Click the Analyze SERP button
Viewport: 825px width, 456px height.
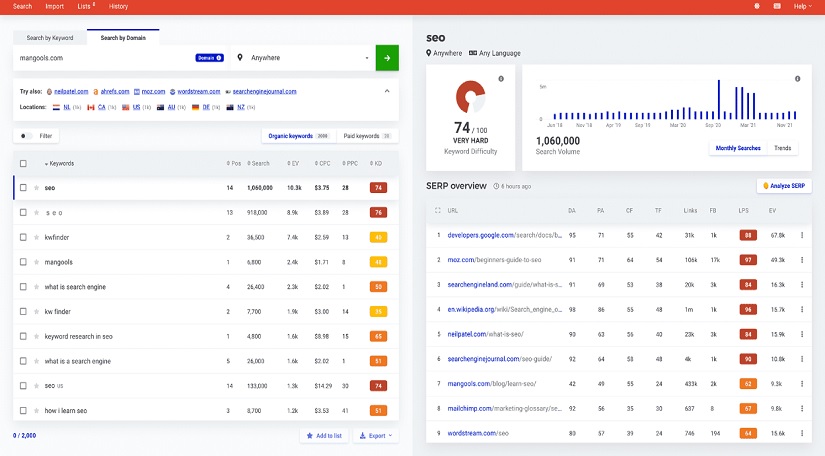(x=784, y=186)
